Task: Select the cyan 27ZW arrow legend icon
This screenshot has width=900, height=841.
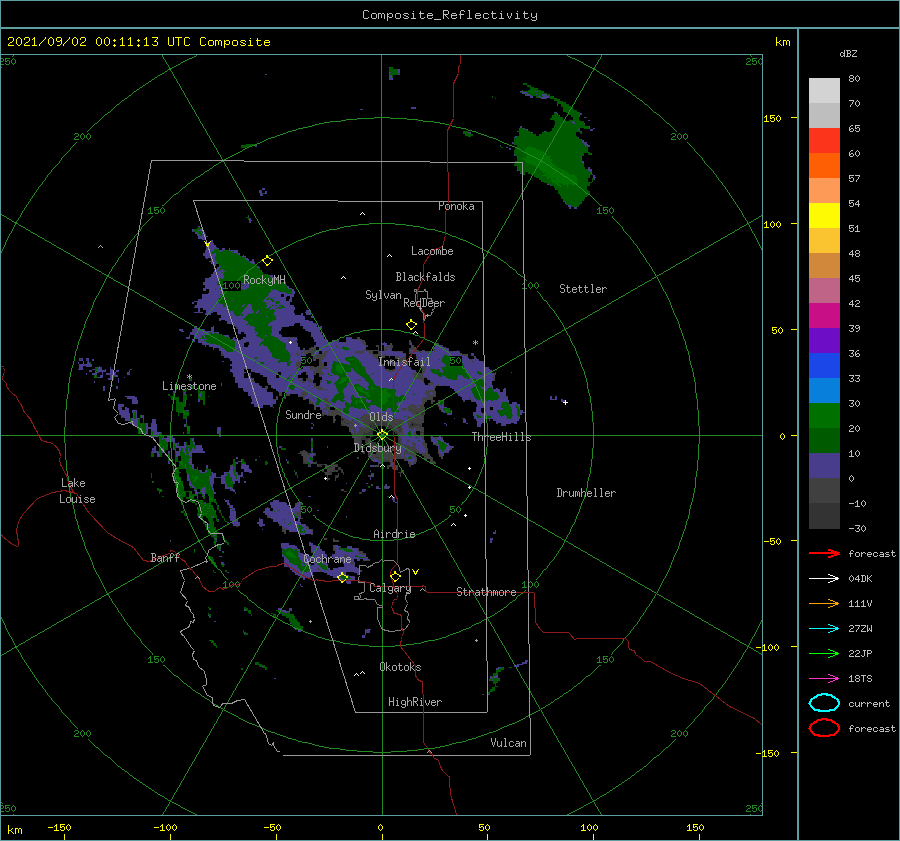Action: [824, 629]
